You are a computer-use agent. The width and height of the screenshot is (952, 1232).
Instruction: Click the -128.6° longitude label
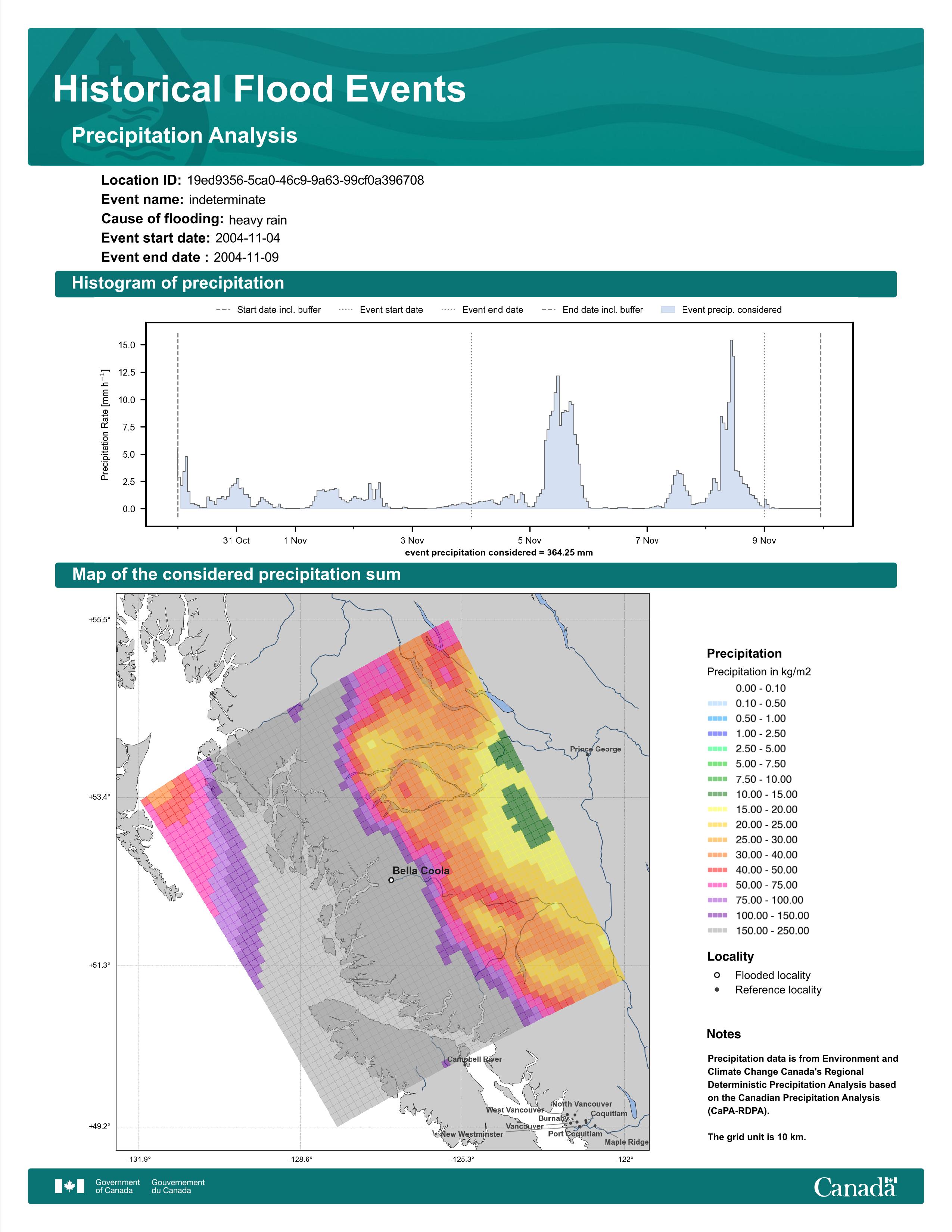pyautogui.click(x=301, y=1159)
